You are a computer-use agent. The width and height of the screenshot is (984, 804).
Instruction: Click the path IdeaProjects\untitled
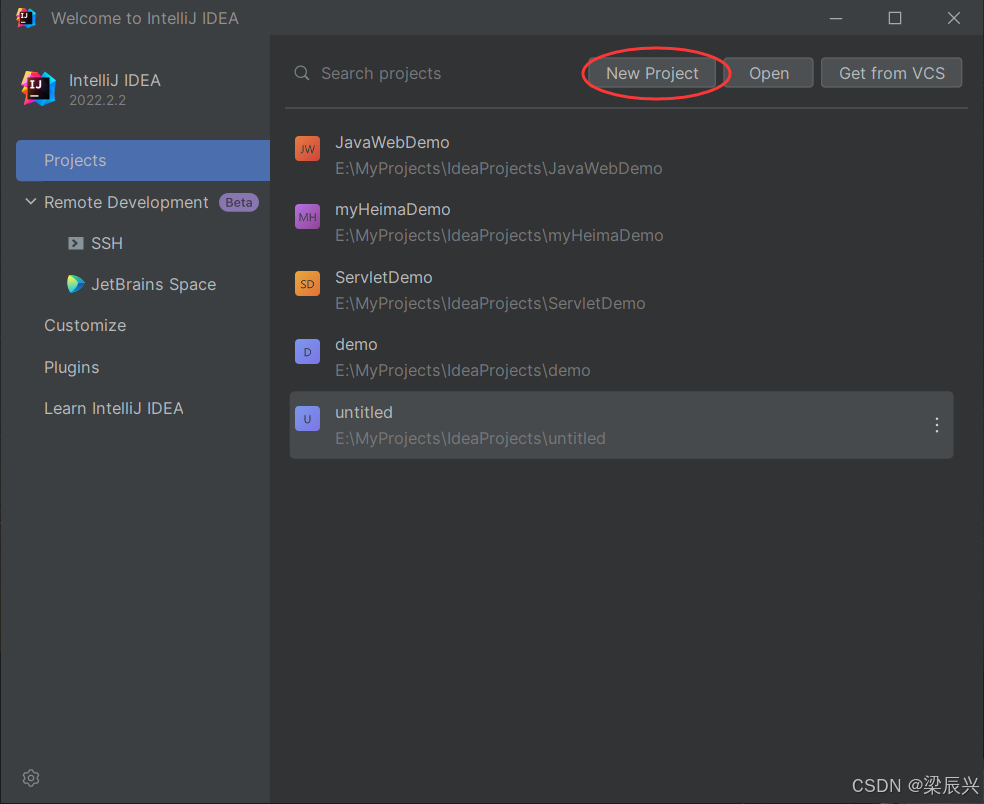click(470, 438)
